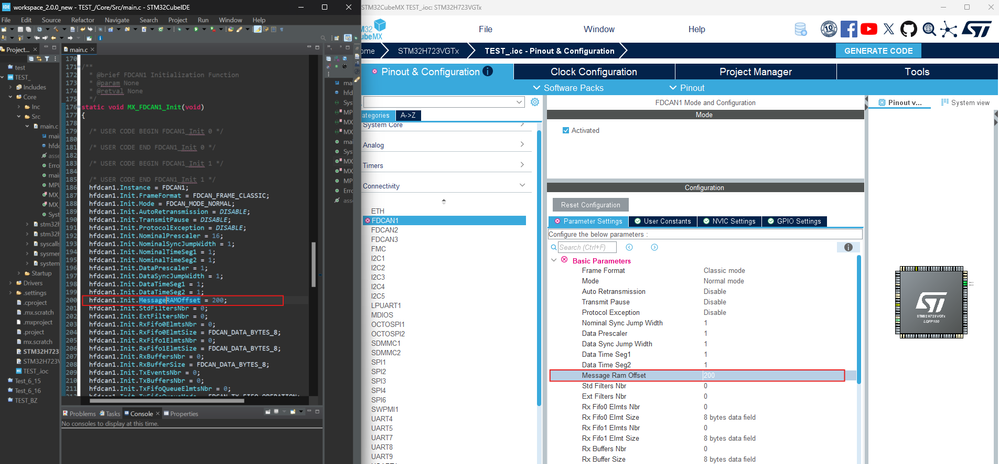Screen dimensions: 999x464
Task: Switch to the Project Manager tab
Action: coord(756,71)
